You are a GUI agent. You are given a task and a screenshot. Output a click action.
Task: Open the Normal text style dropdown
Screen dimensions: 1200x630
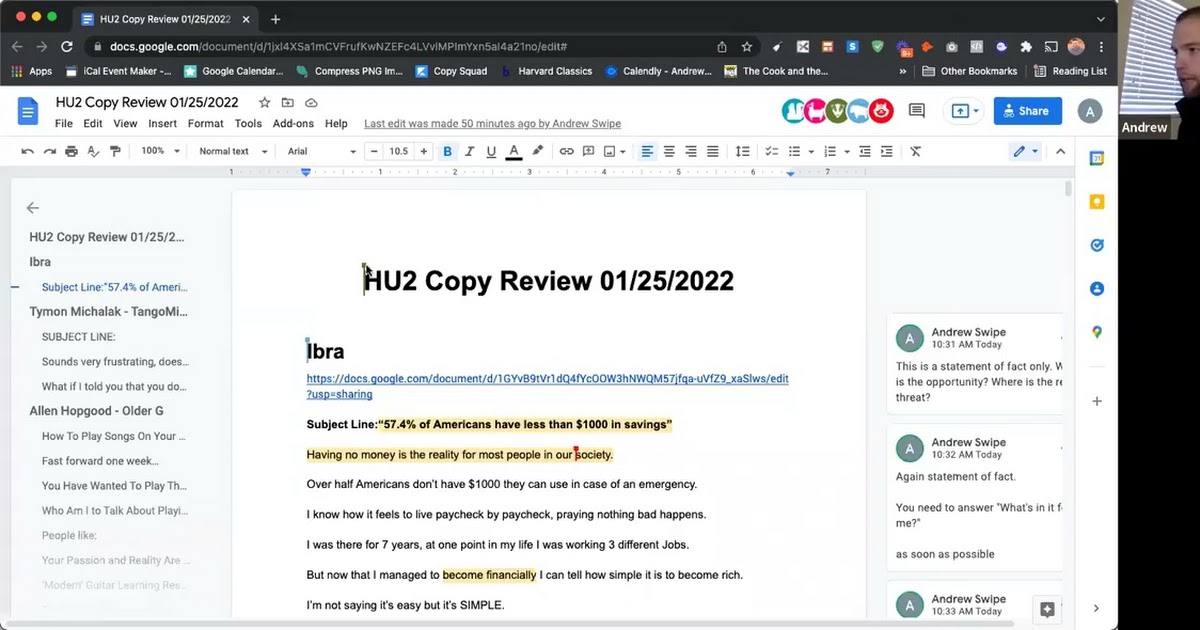(233, 151)
